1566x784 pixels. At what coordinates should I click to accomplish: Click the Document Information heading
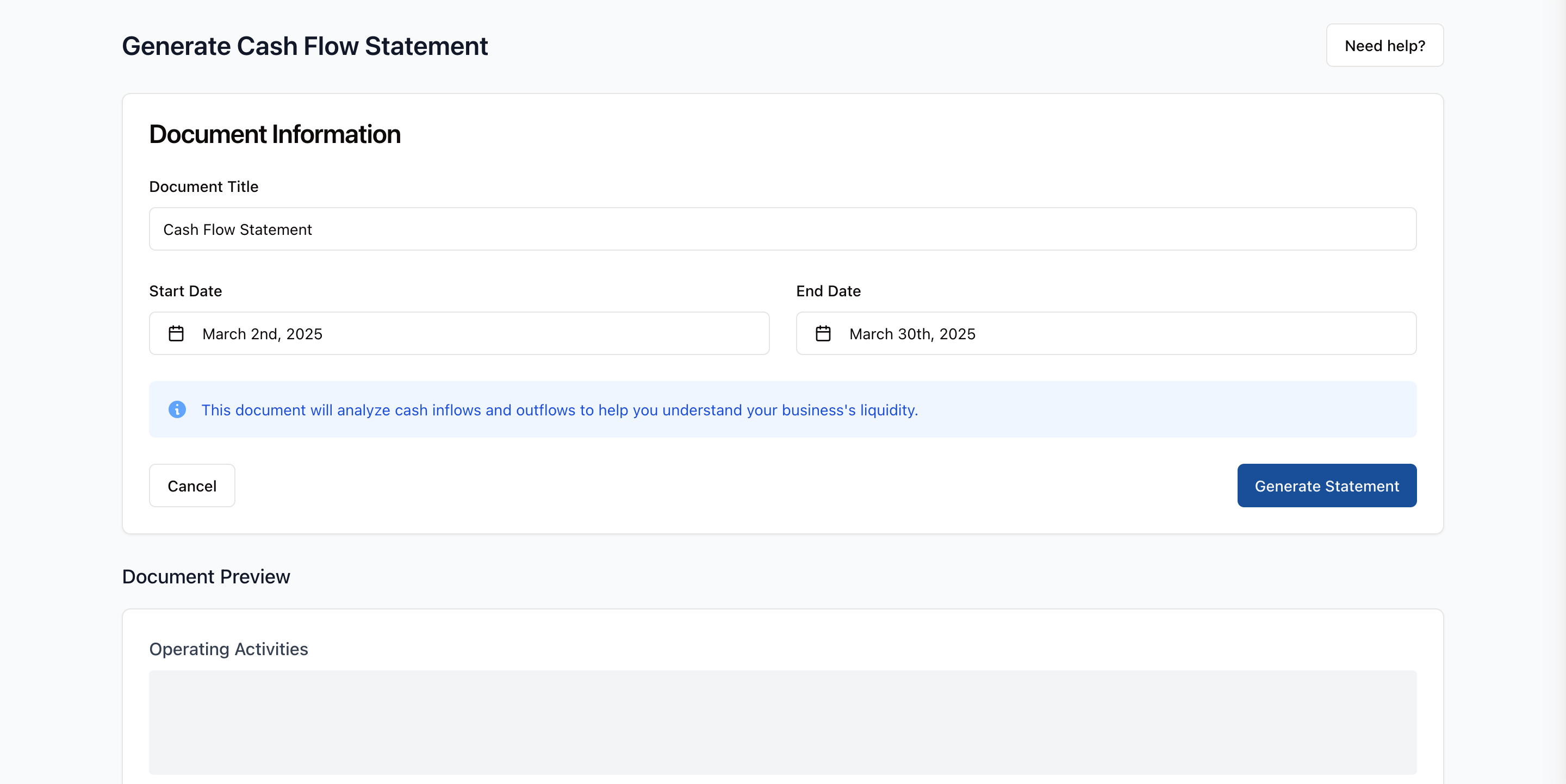point(275,134)
